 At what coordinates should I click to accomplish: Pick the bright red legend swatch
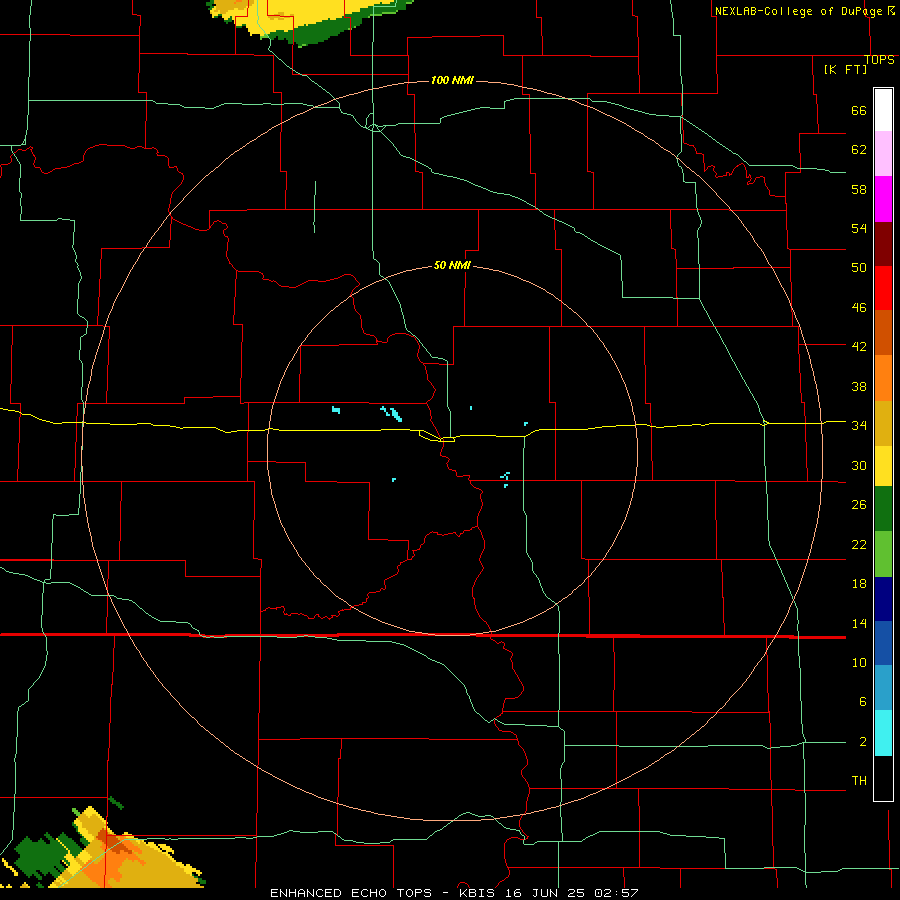click(x=883, y=288)
